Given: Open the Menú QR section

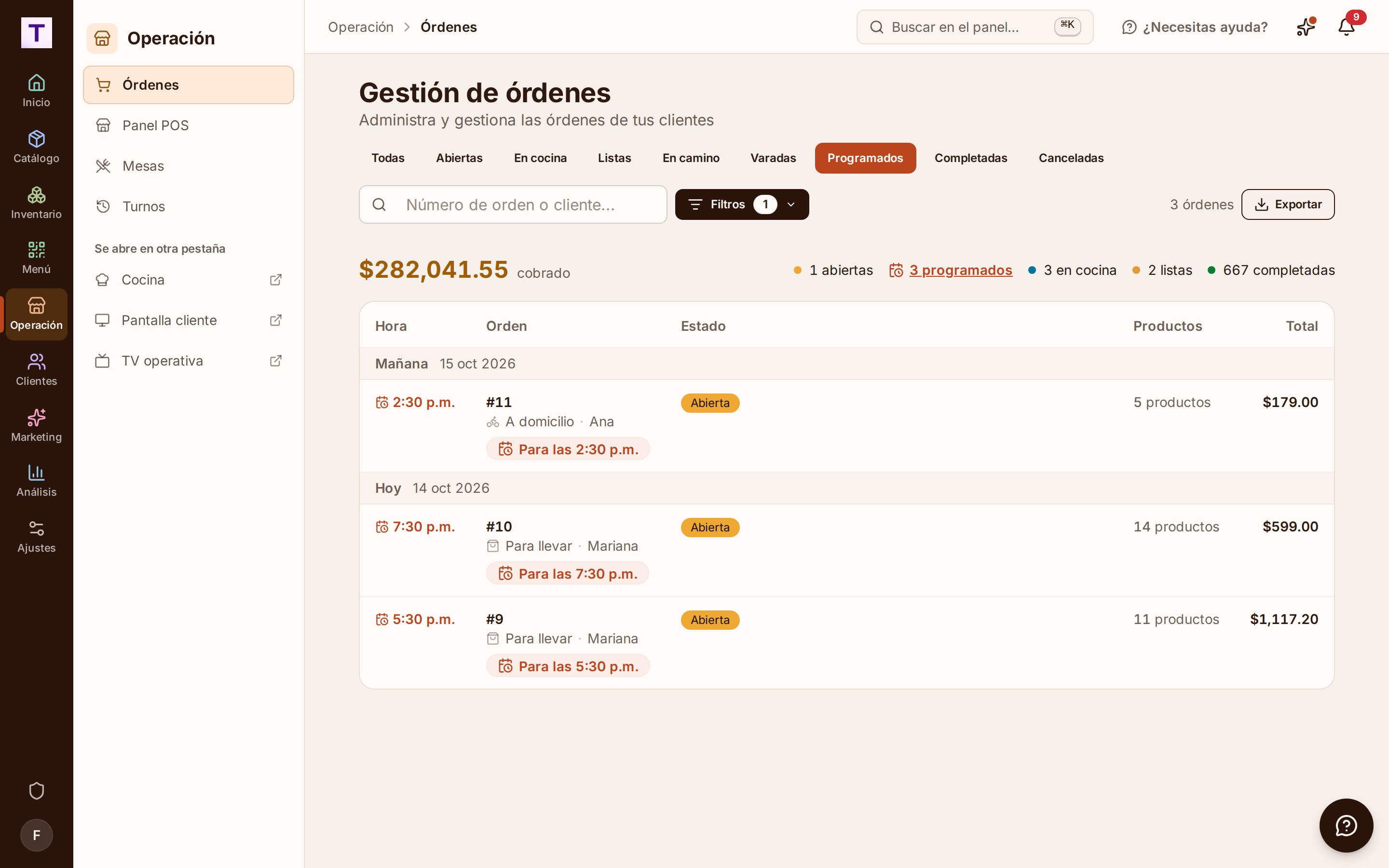Looking at the screenshot, I should pos(36,258).
